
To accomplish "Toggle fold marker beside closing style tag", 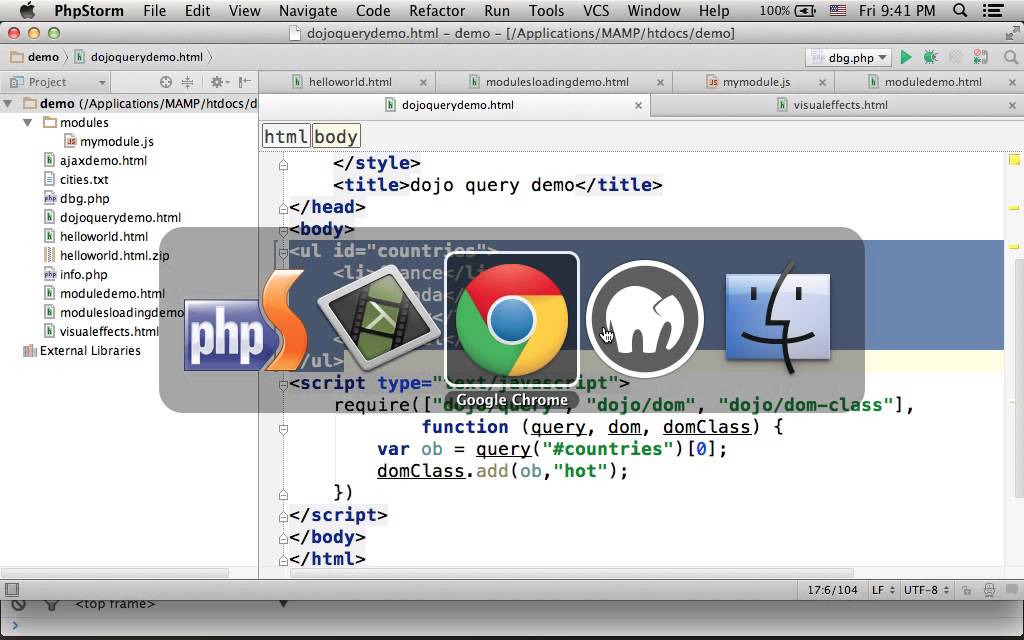I will point(283,165).
